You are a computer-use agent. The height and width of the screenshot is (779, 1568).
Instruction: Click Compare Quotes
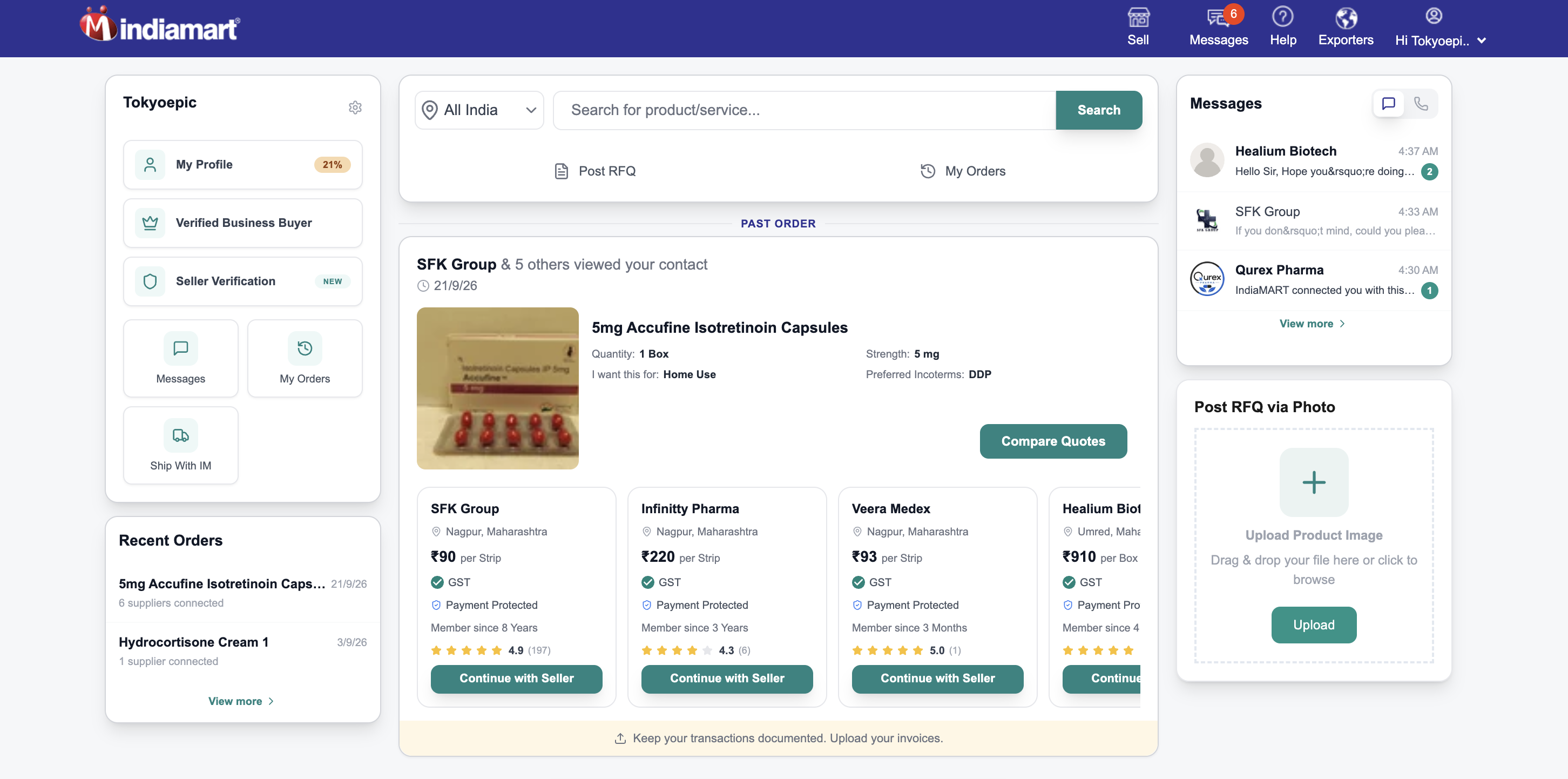(x=1053, y=441)
